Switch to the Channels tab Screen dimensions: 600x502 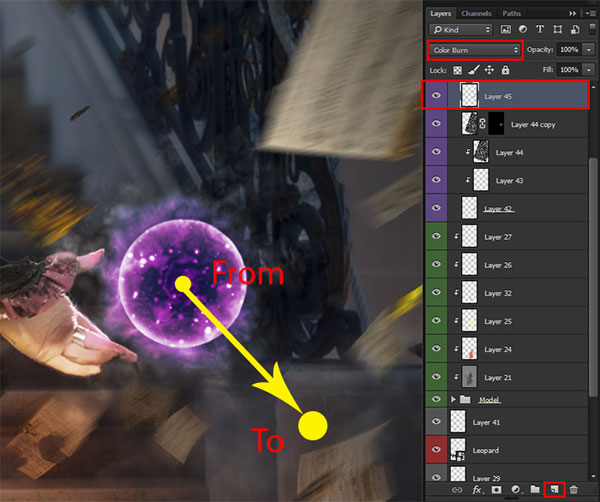pyautogui.click(x=476, y=13)
